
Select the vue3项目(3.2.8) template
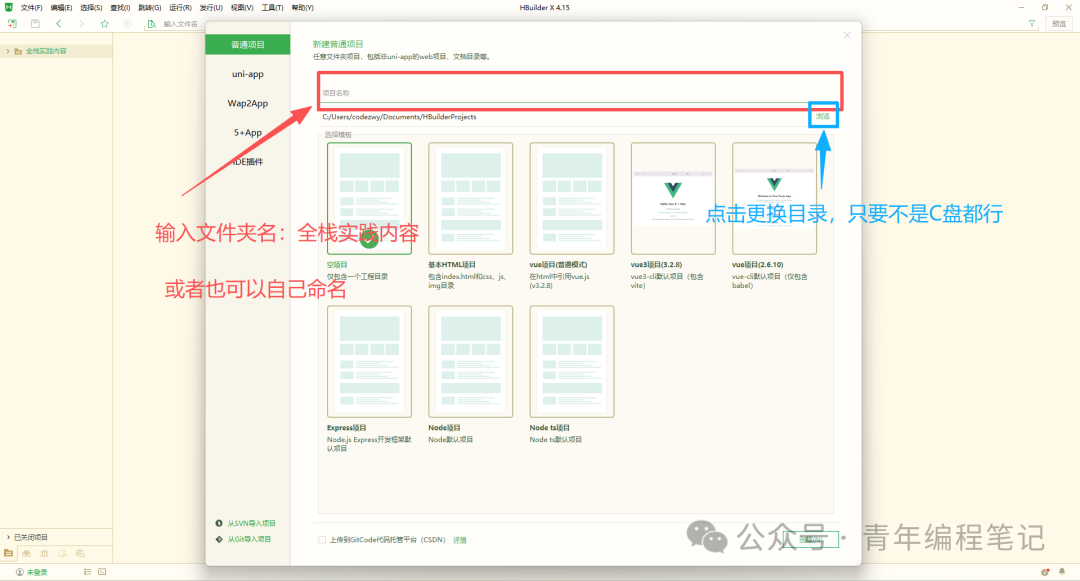[673, 199]
